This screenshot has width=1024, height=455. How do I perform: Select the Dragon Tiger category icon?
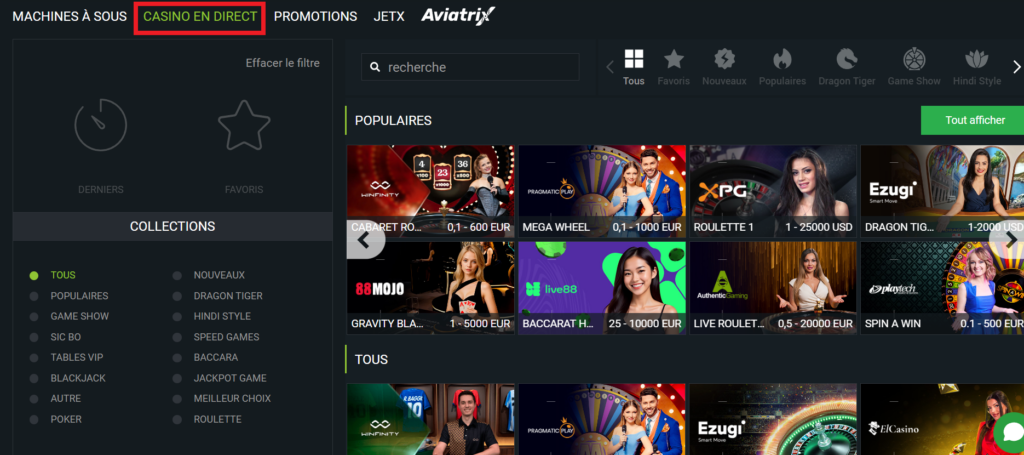[x=846, y=59]
